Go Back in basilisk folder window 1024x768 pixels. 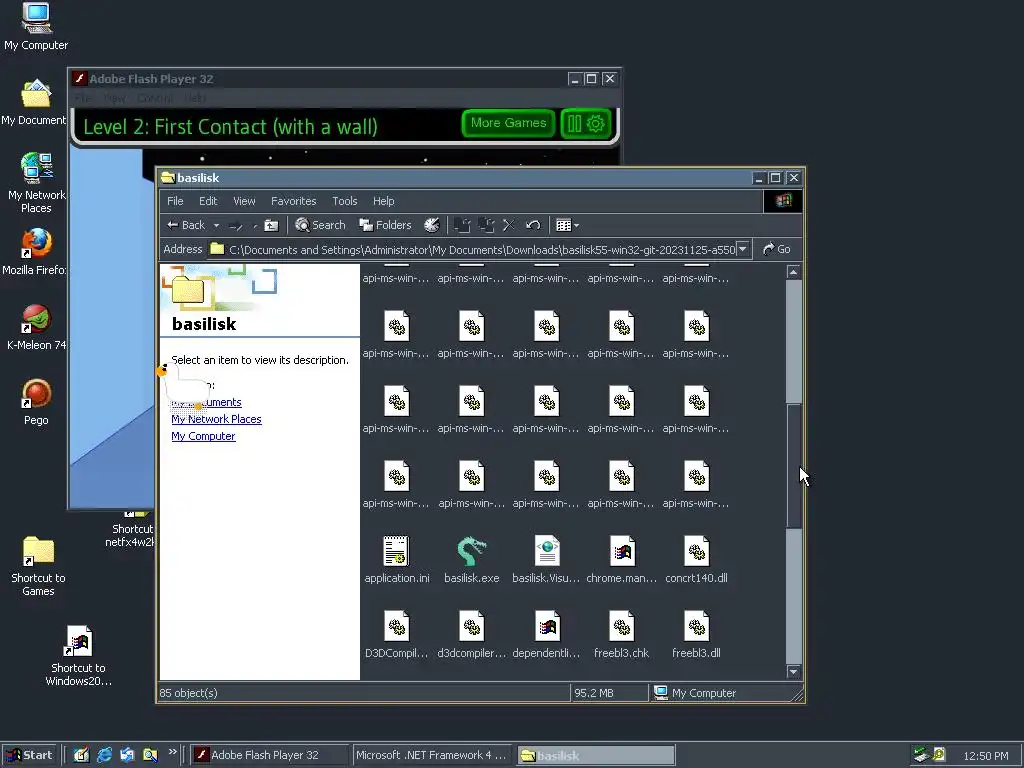coord(185,225)
